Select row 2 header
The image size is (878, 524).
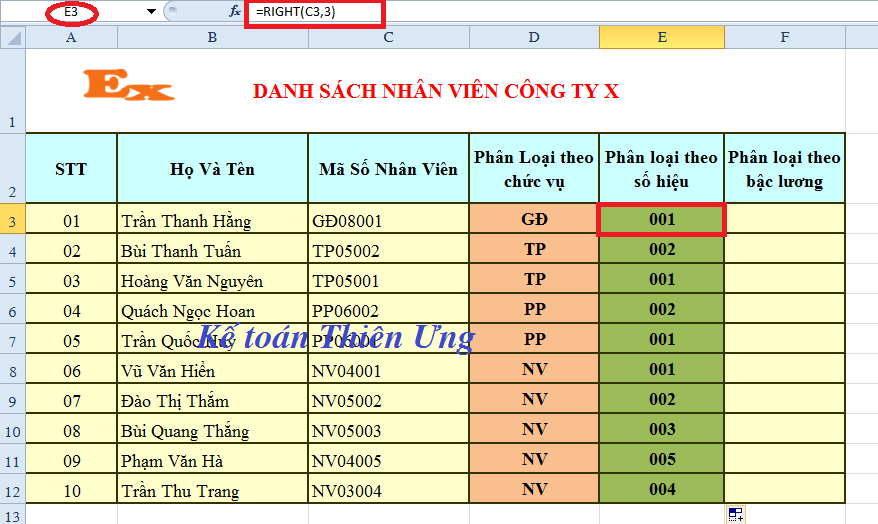12,168
